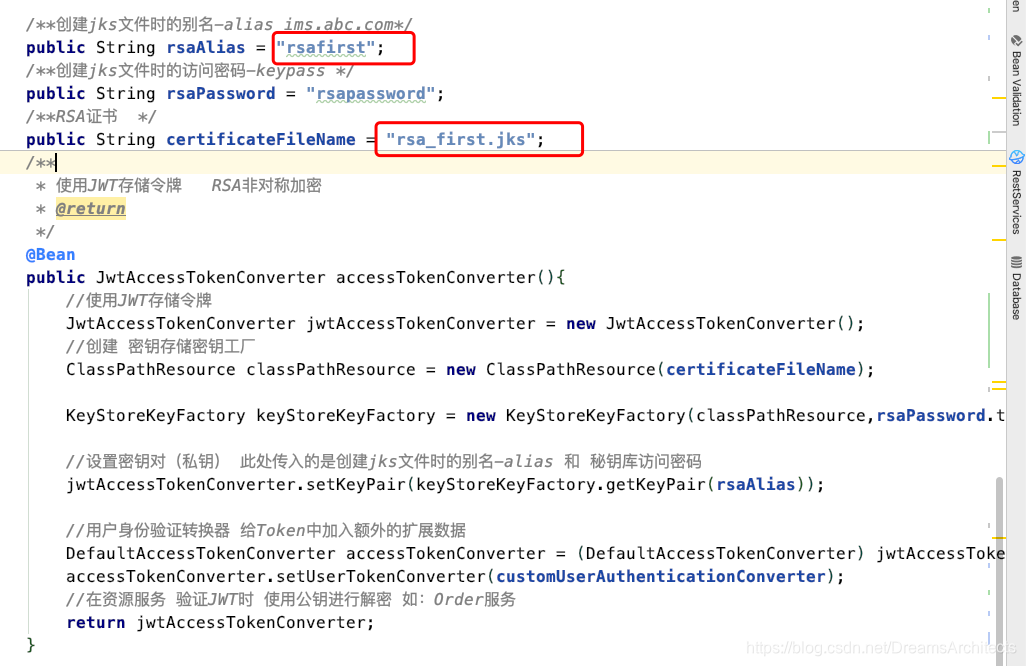Click the "/**创建jks文件时的访问密码-keypass */" comment
1026x666 pixels.
pyautogui.click(x=190, y=71)
